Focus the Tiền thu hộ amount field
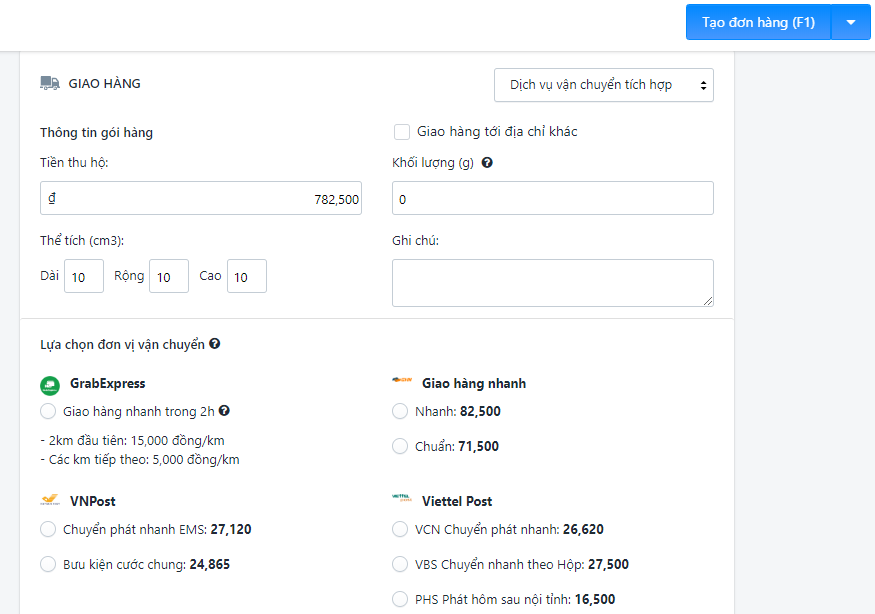 click(x=201, y=198)
